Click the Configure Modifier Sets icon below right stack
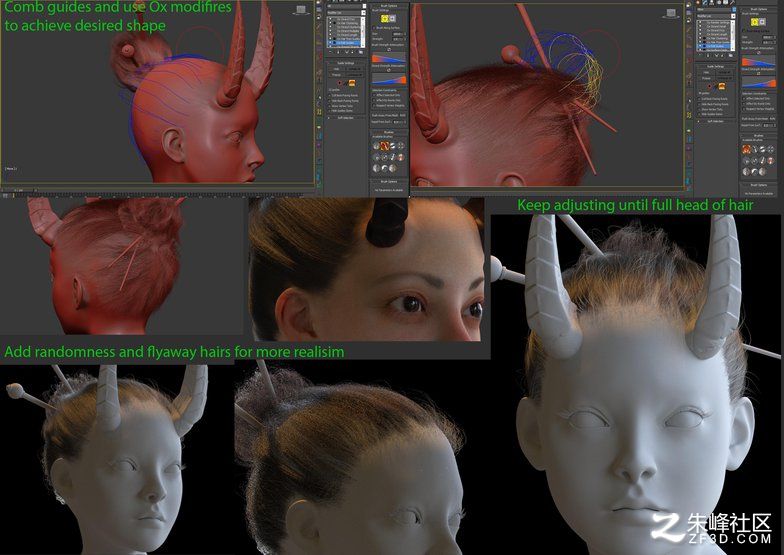 (730, 56)
